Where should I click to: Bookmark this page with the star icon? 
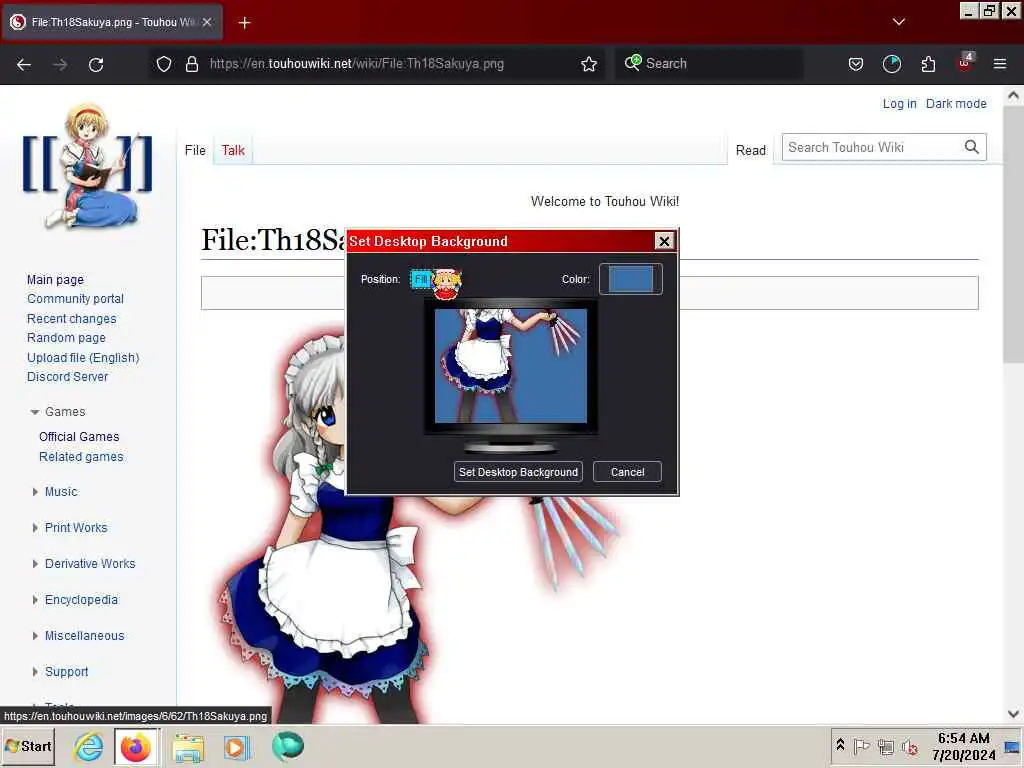[x=589, y=64]
